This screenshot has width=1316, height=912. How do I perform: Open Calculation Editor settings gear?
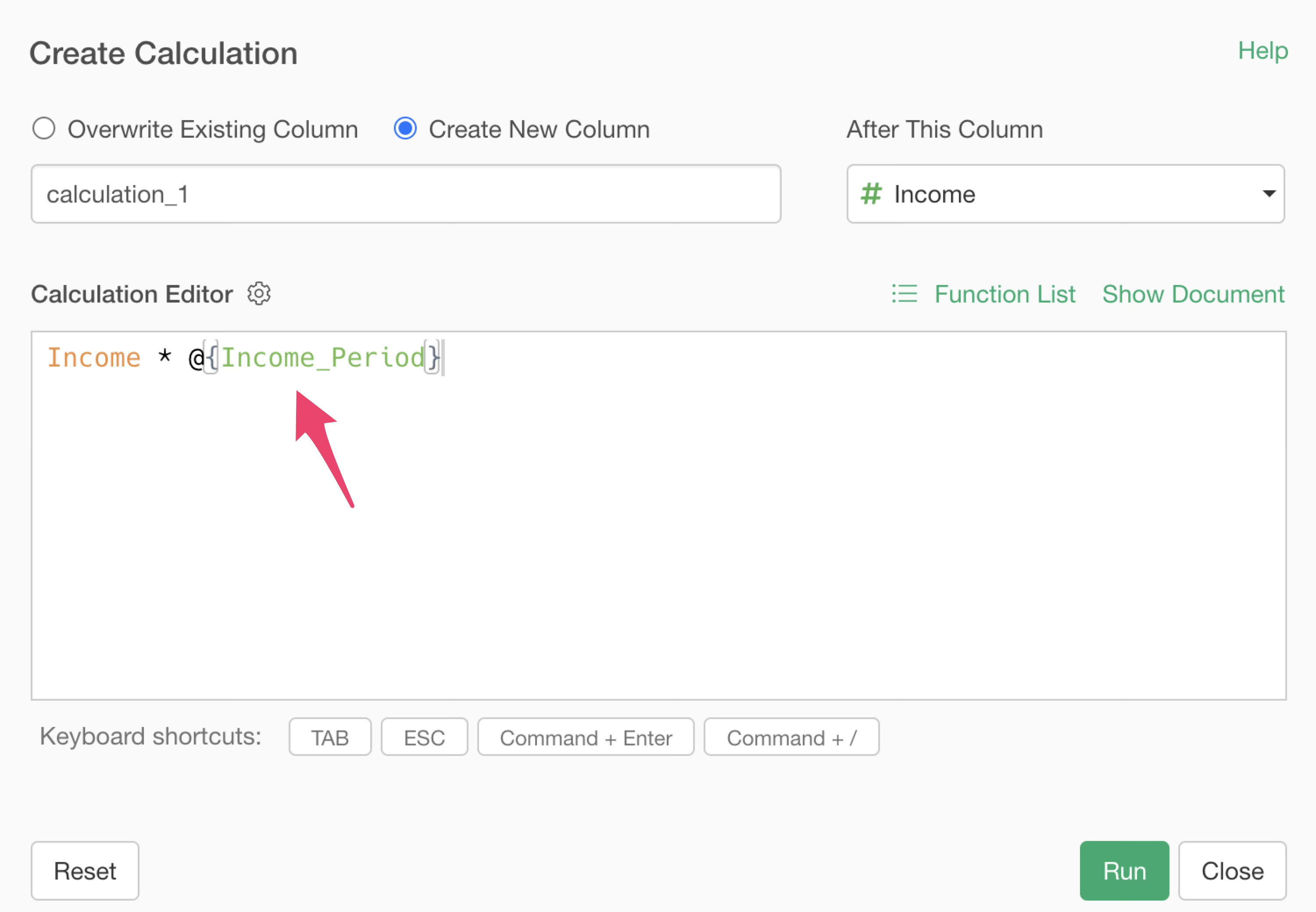pyautogui.click(x=259, y=294)
